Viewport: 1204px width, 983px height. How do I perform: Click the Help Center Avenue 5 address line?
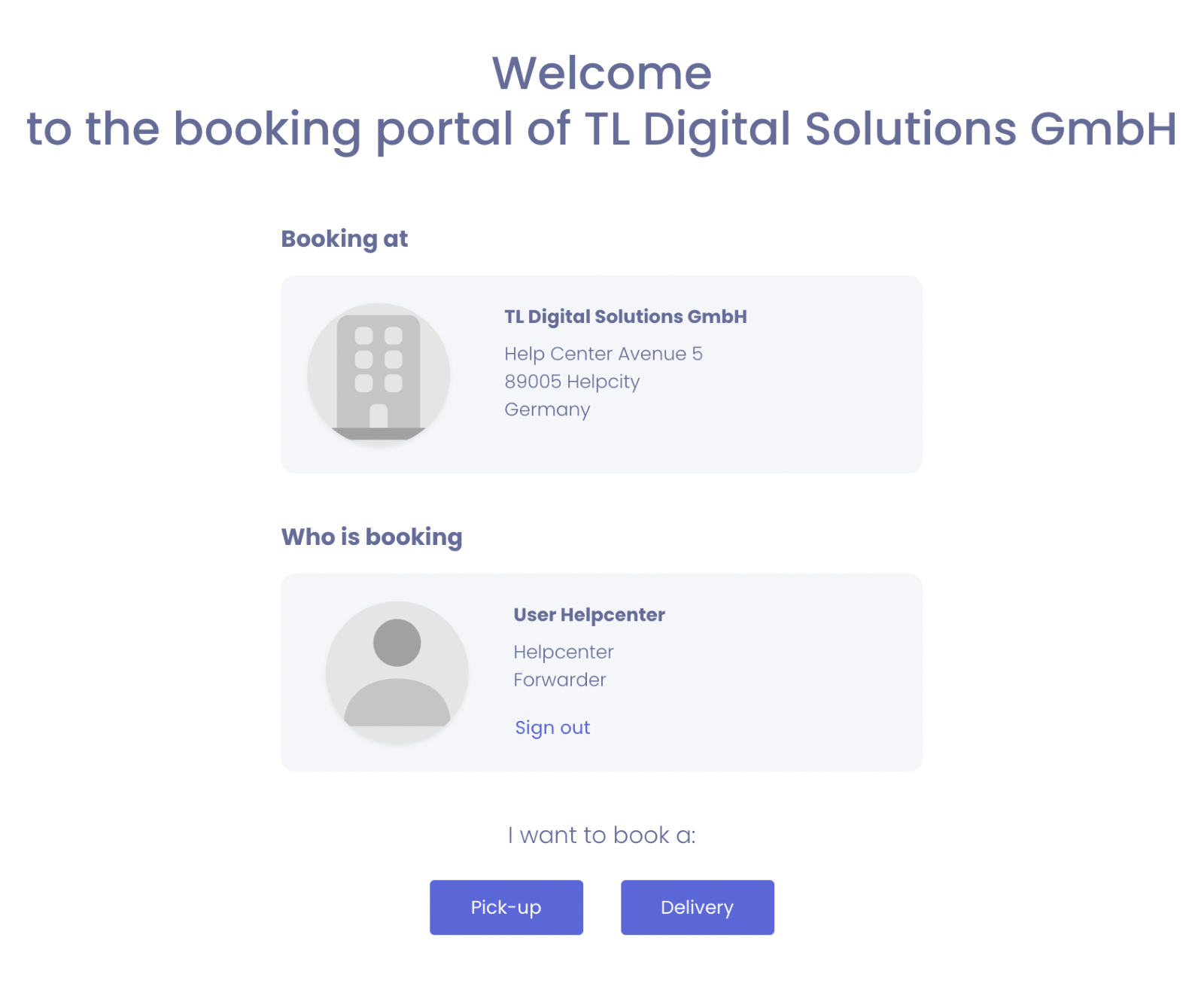click(x=603, y=354)
